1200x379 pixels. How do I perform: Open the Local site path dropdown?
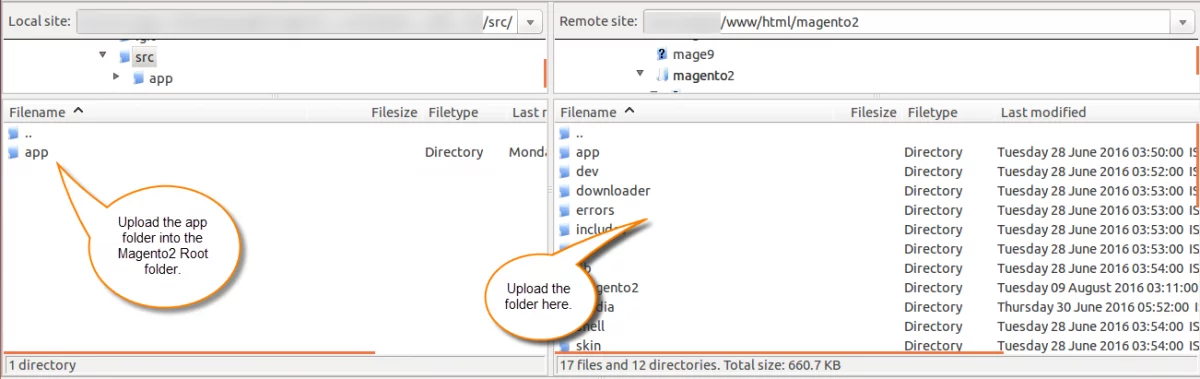click(x=531, y=22)
